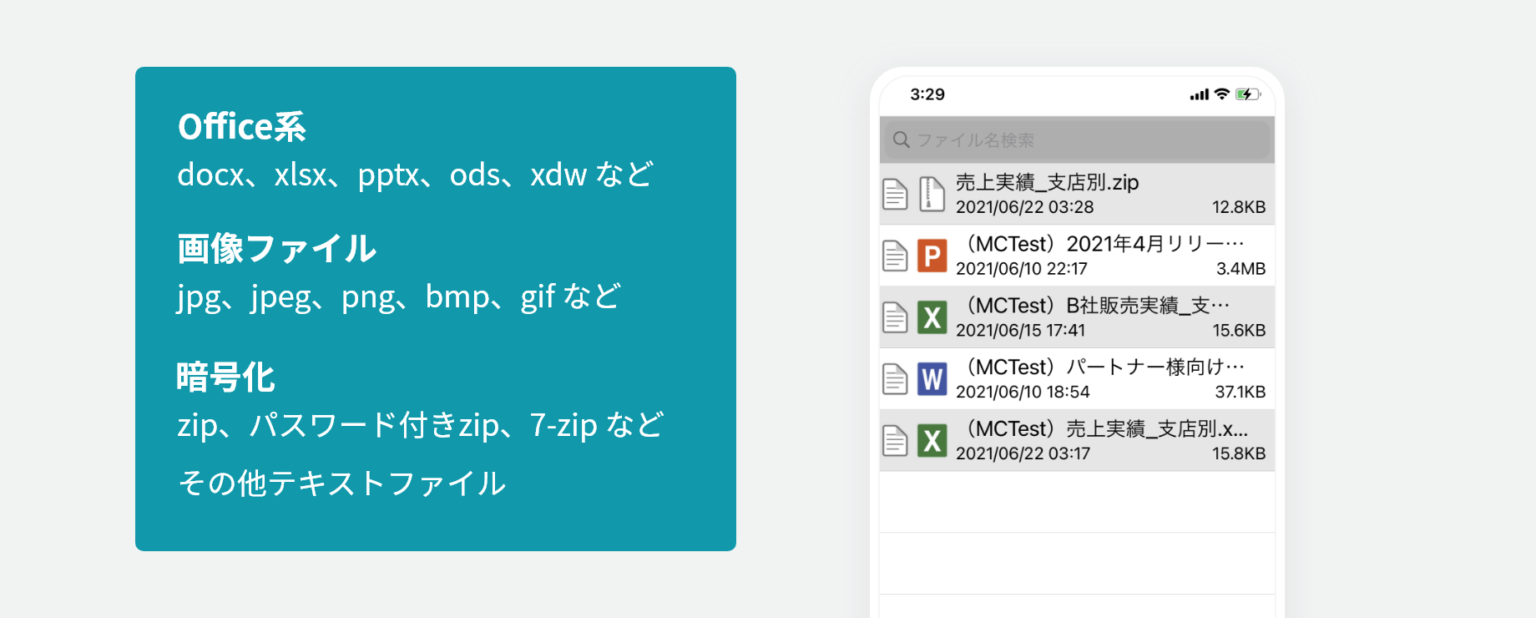Screen dimensions: 1536x618
Task: Click the ファイル名検索 search field
Action: 1075,140
